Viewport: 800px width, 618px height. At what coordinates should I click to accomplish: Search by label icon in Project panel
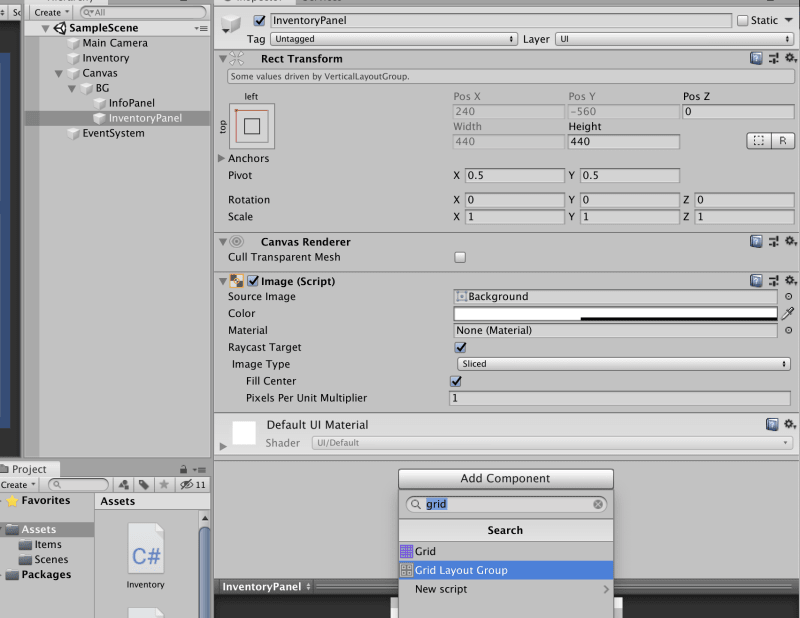[x=144, y=485]
